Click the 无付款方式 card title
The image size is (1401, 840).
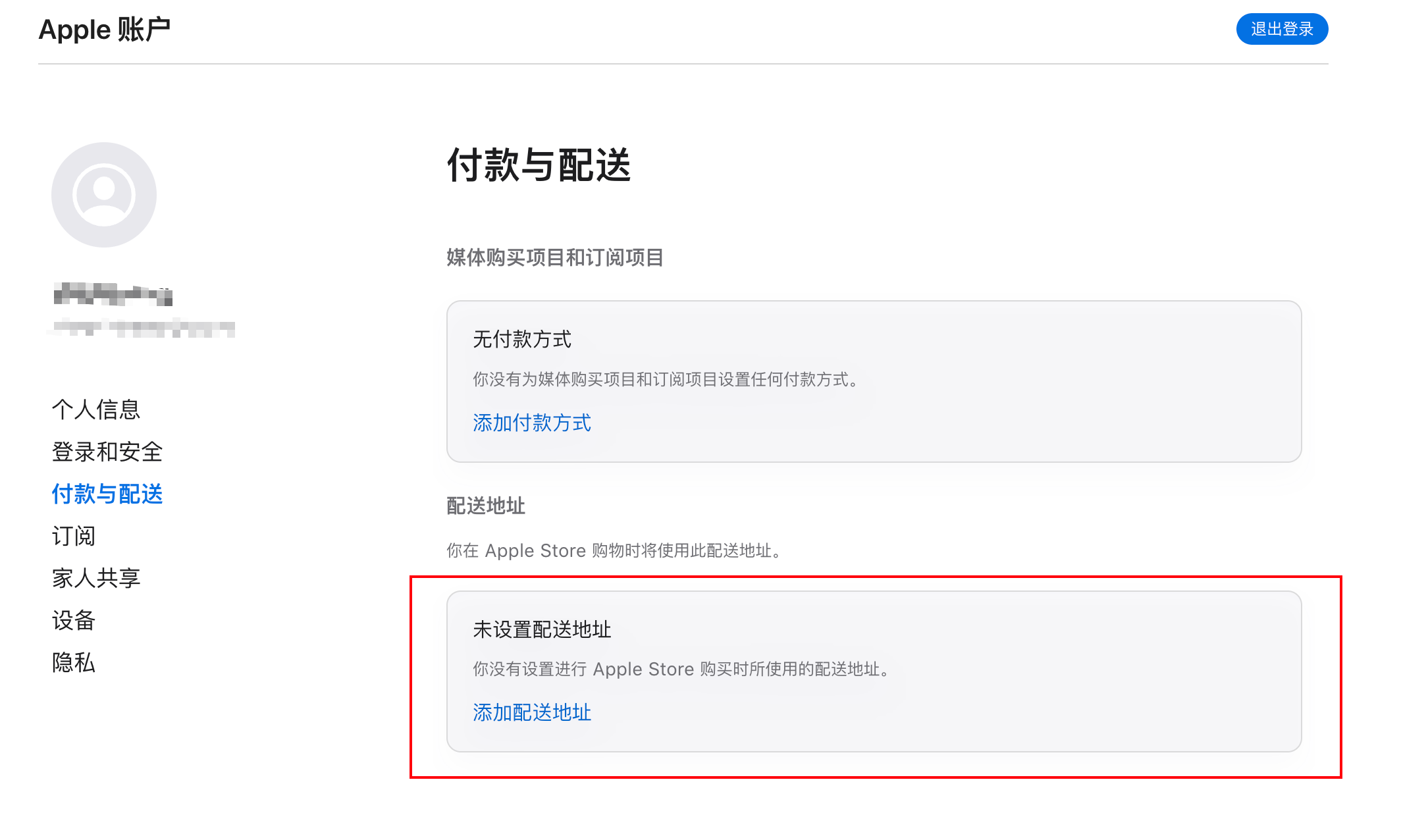tap(522, 340)
